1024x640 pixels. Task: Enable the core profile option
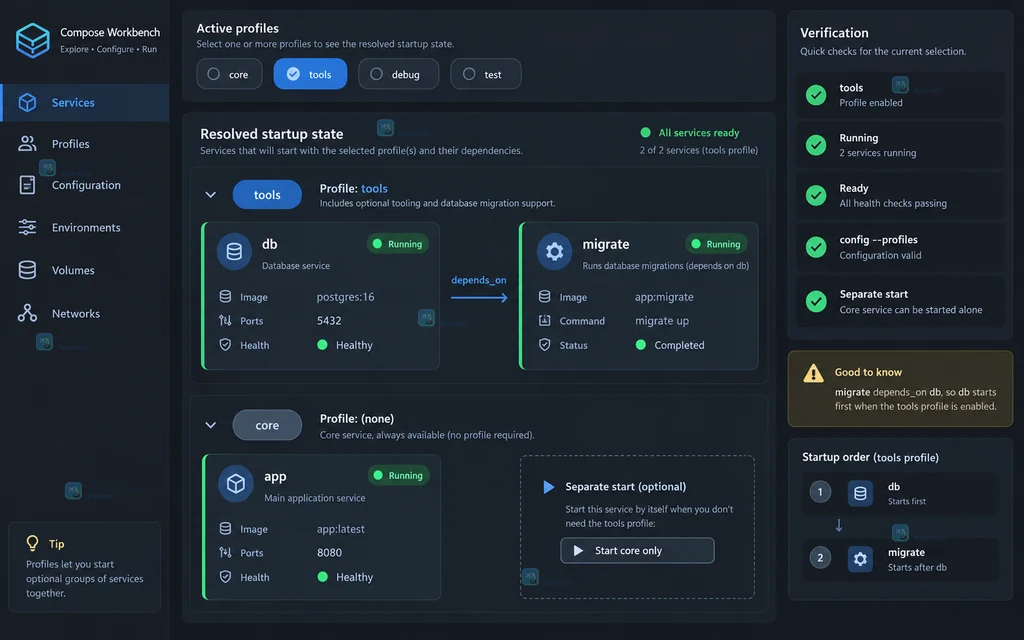pyautogui.click(x=229, y=74)
